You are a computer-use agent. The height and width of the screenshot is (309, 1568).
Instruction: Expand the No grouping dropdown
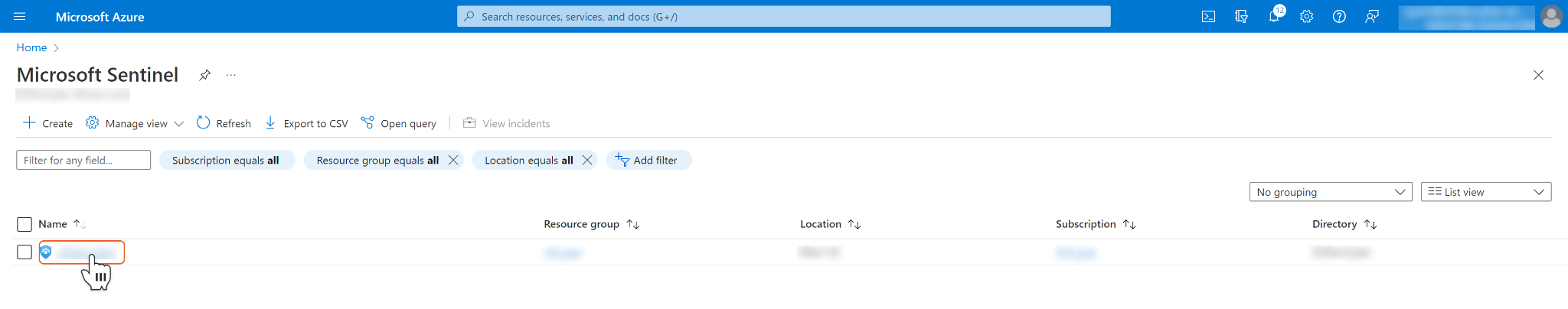[1331, 192]
